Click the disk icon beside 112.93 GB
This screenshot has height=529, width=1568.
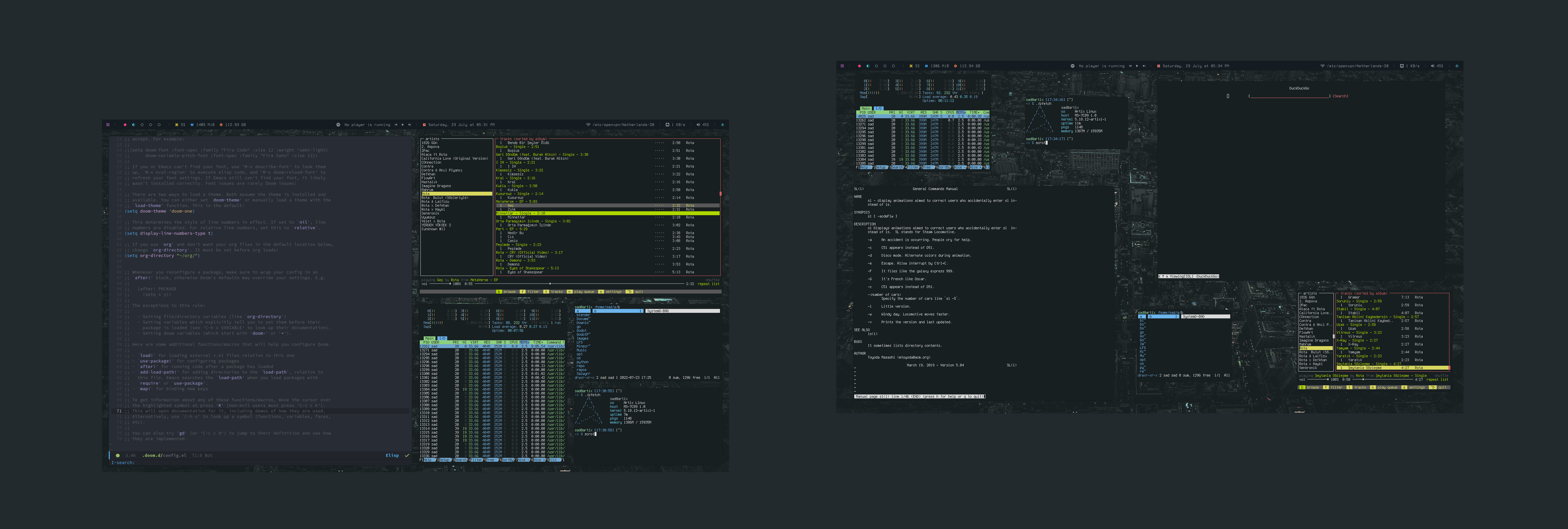point(221,125)
